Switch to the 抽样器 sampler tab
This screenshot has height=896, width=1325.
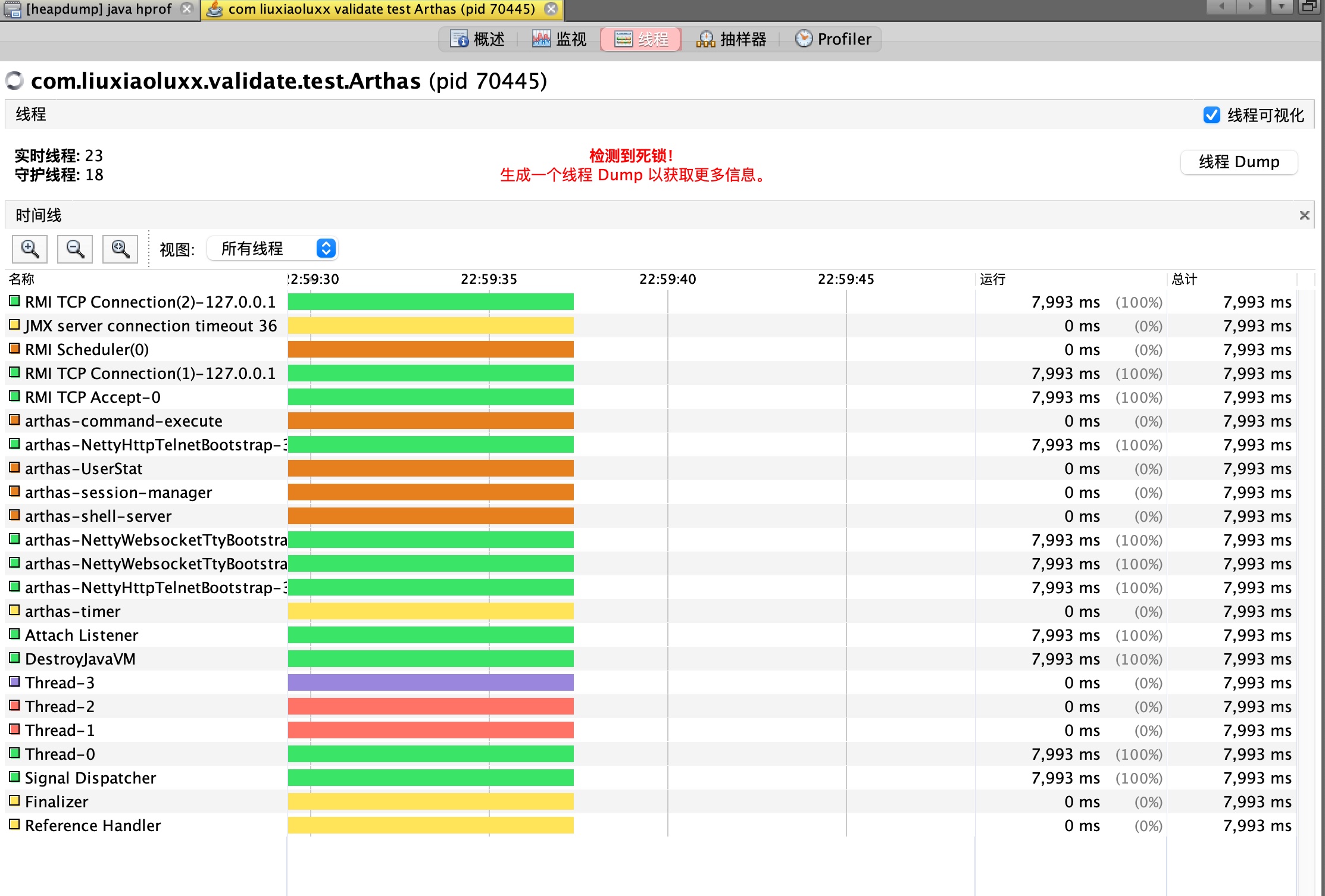(731, 39)
